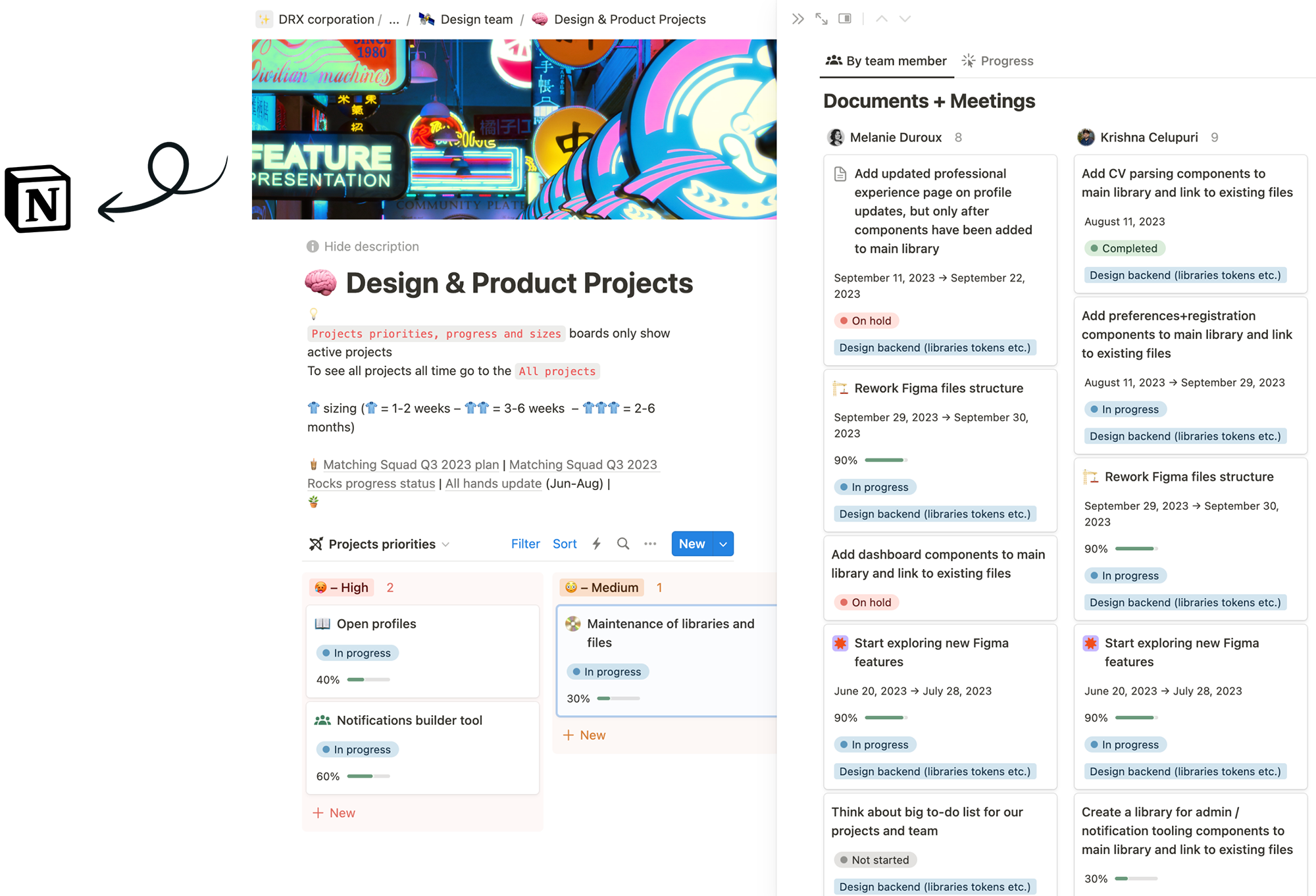Open Matching Squad Q3 2023 Rocks progress link
Viewport: 1316px width, 896px height.
pos(482,474)
